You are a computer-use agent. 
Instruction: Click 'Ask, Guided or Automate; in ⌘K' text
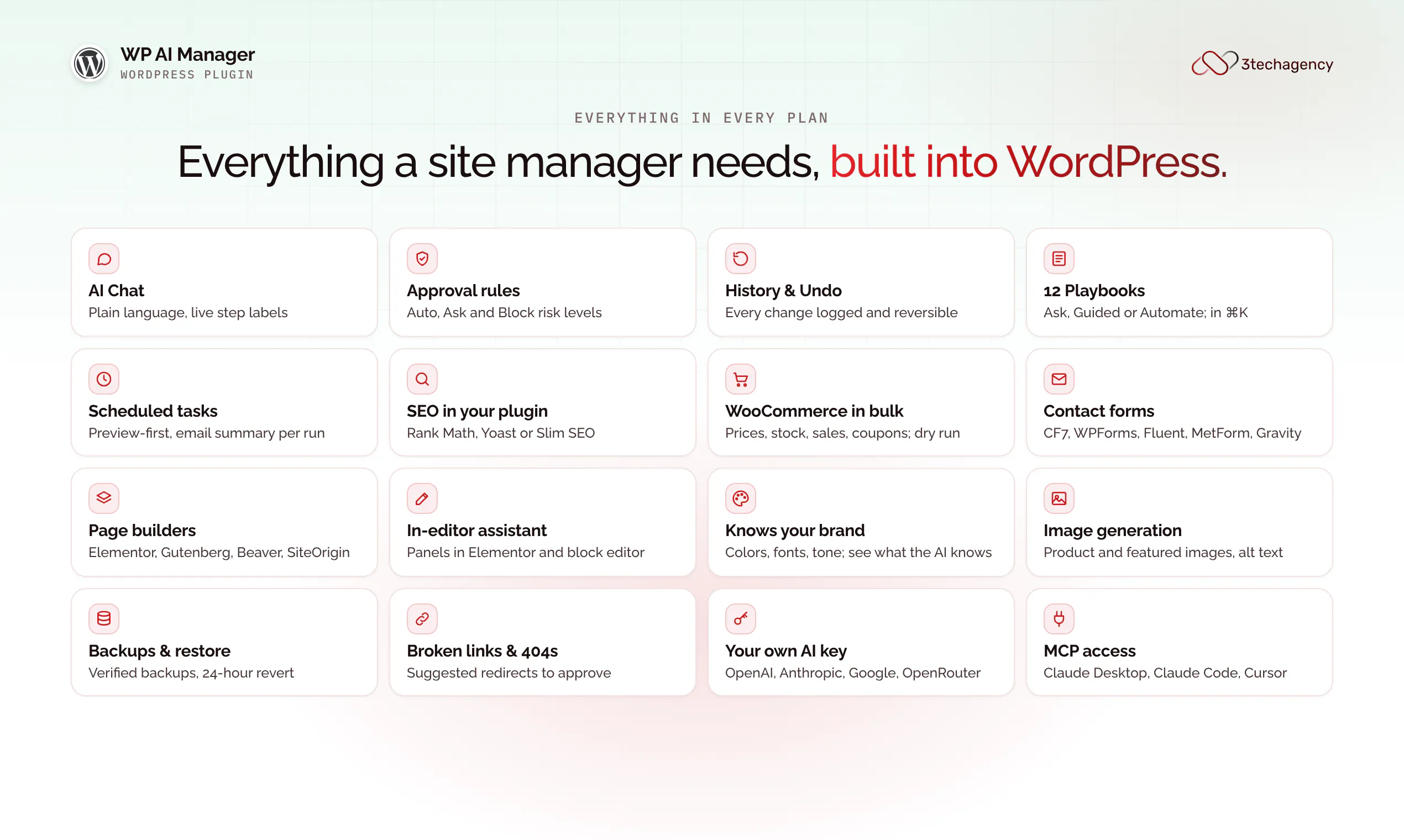[x=1145, y=312]
